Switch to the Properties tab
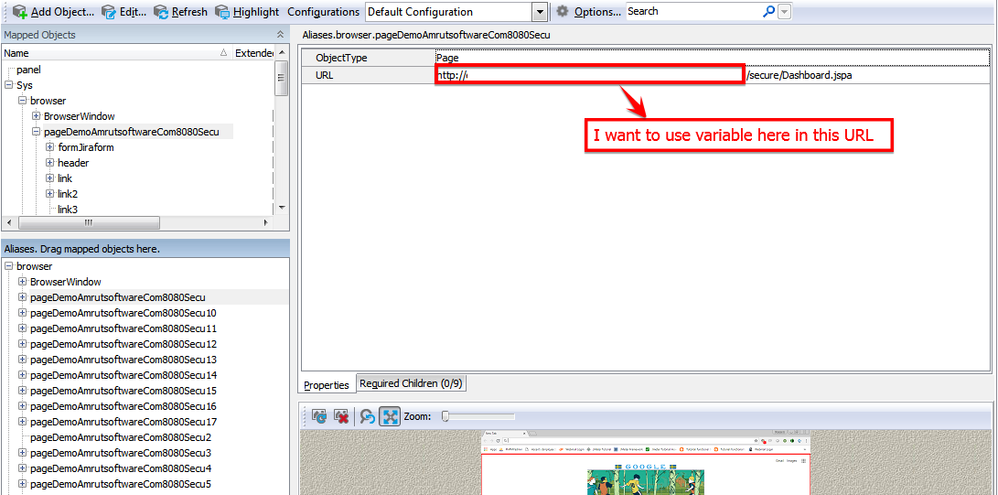The image size is (998, 495). tap(327, 385)
